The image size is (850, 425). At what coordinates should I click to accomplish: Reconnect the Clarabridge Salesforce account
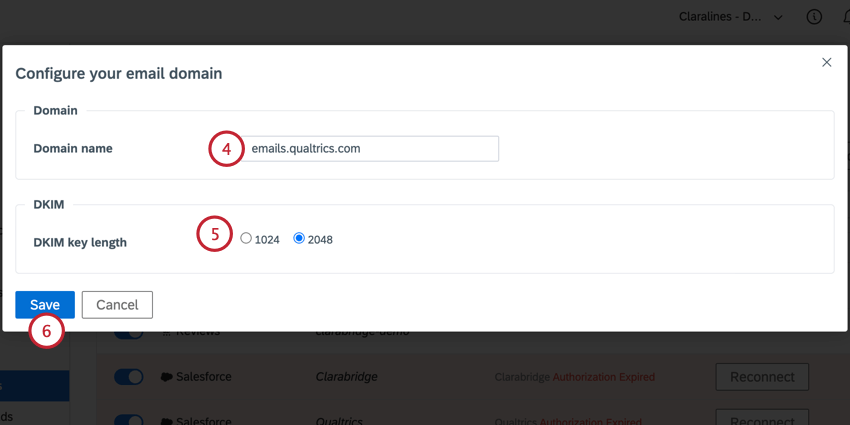(x=762, y=377)
